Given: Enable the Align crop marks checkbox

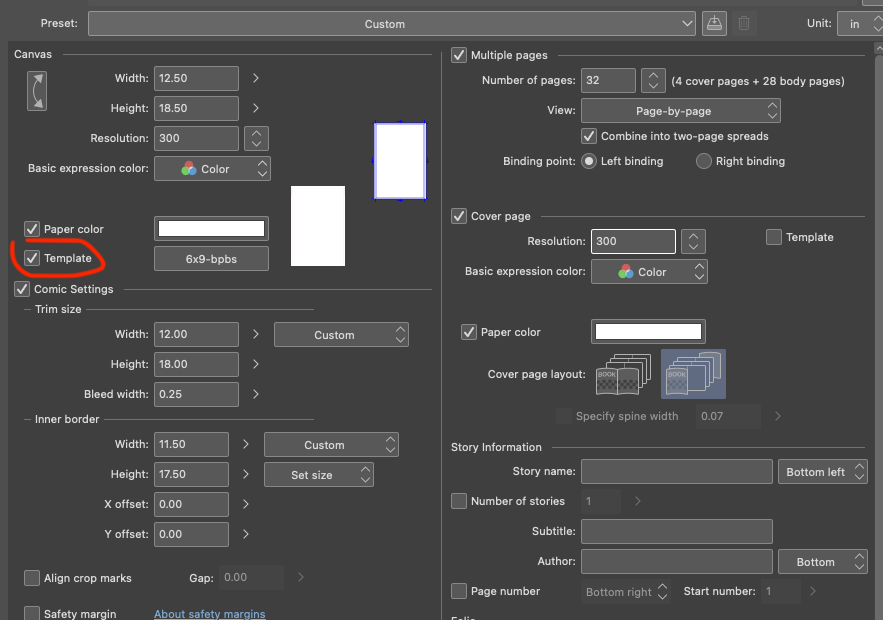Looking at the screenshot, I should tap(32, 578).
